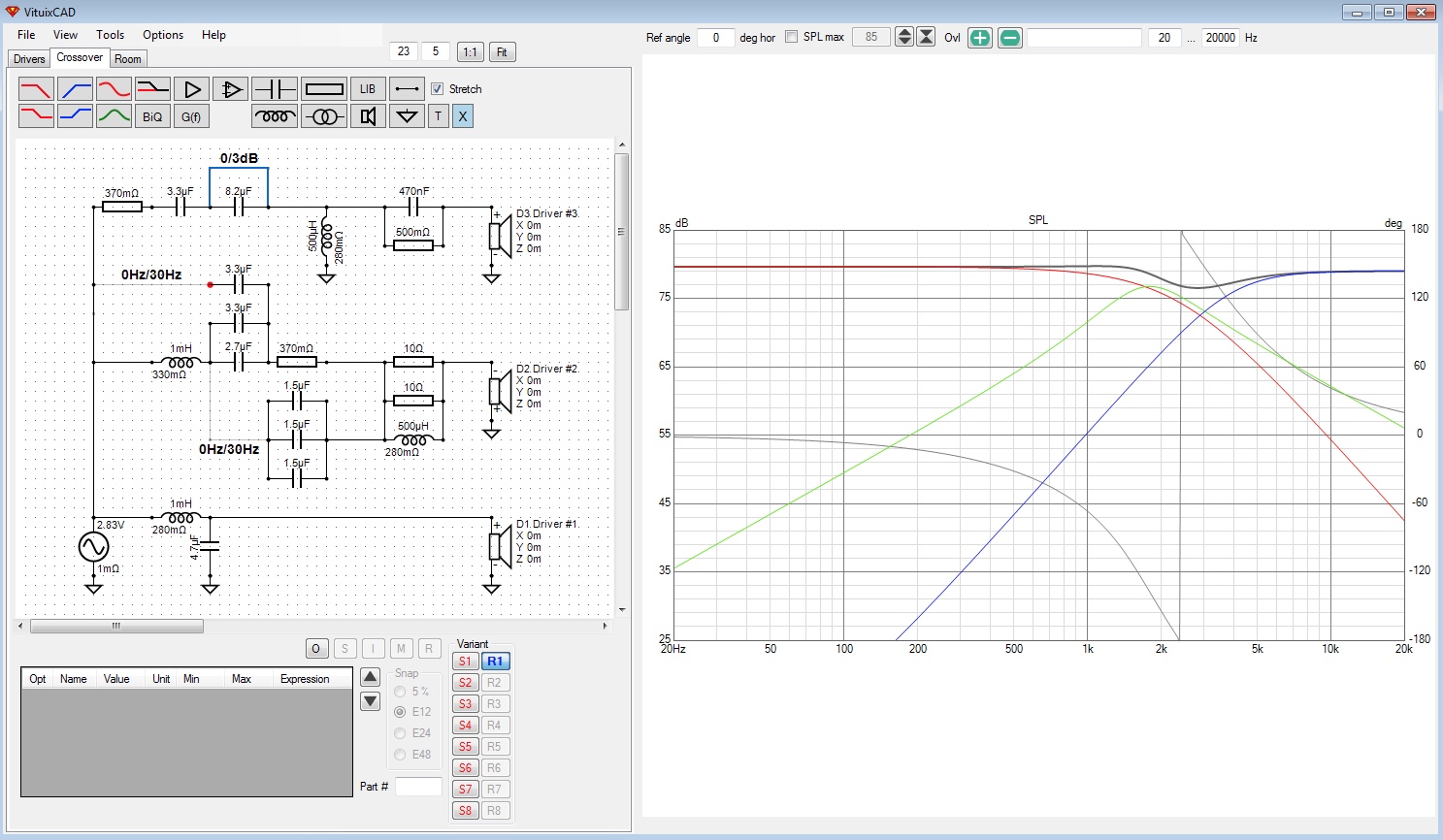Click the Ref angle input field
The width and height of the screenshot is (1443, 840).
716,38
